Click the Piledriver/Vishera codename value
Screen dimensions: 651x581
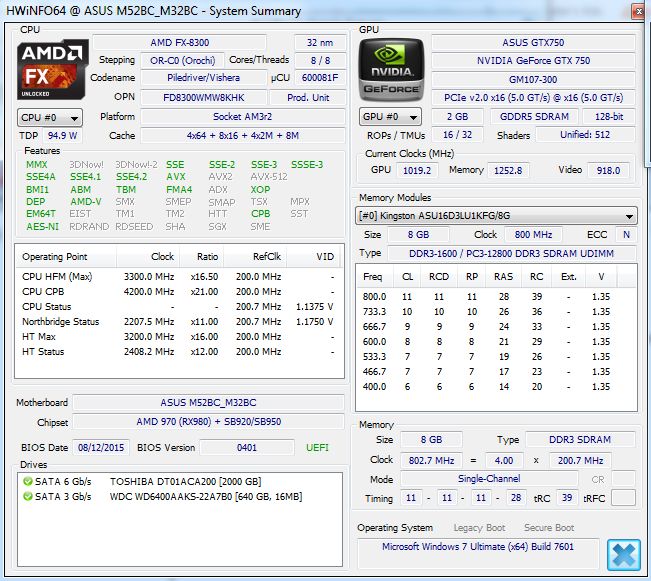pyautogui.click(x=203, y=78)
